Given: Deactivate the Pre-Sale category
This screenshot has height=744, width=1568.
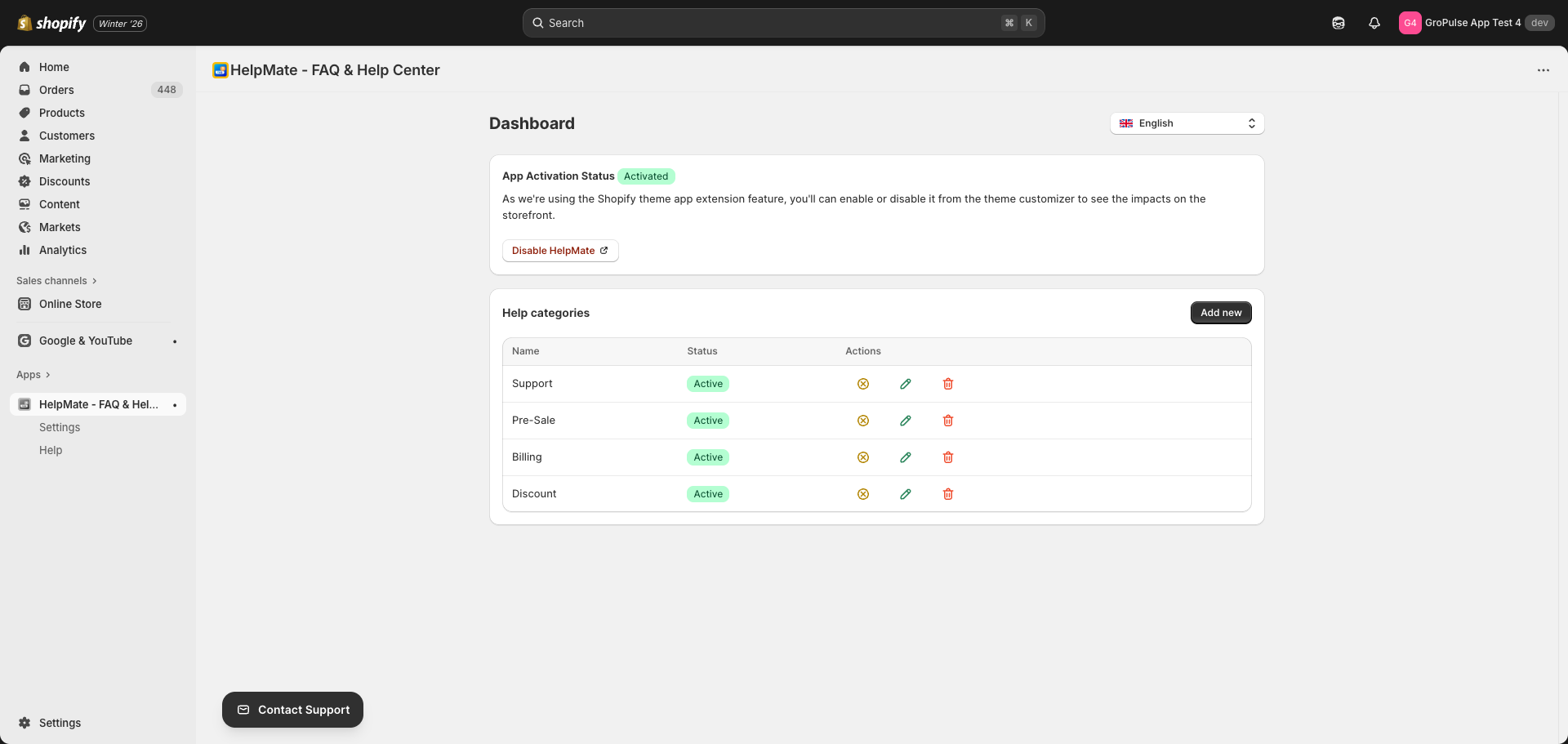Looking at the screenshot, I should point(863,420).
